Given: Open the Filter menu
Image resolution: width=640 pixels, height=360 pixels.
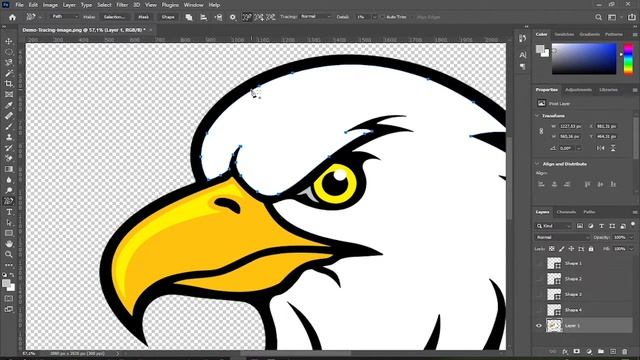Looking at the screenshot, I should [122, 5].
